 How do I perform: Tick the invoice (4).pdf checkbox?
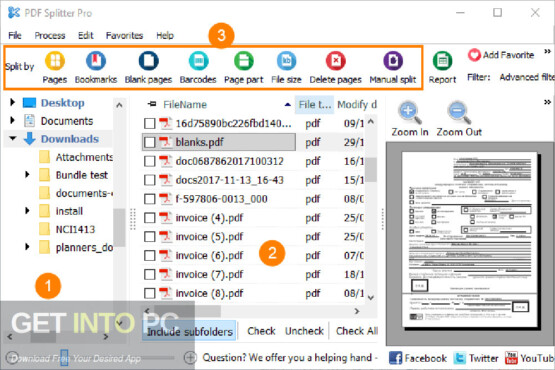coord(149,218)
